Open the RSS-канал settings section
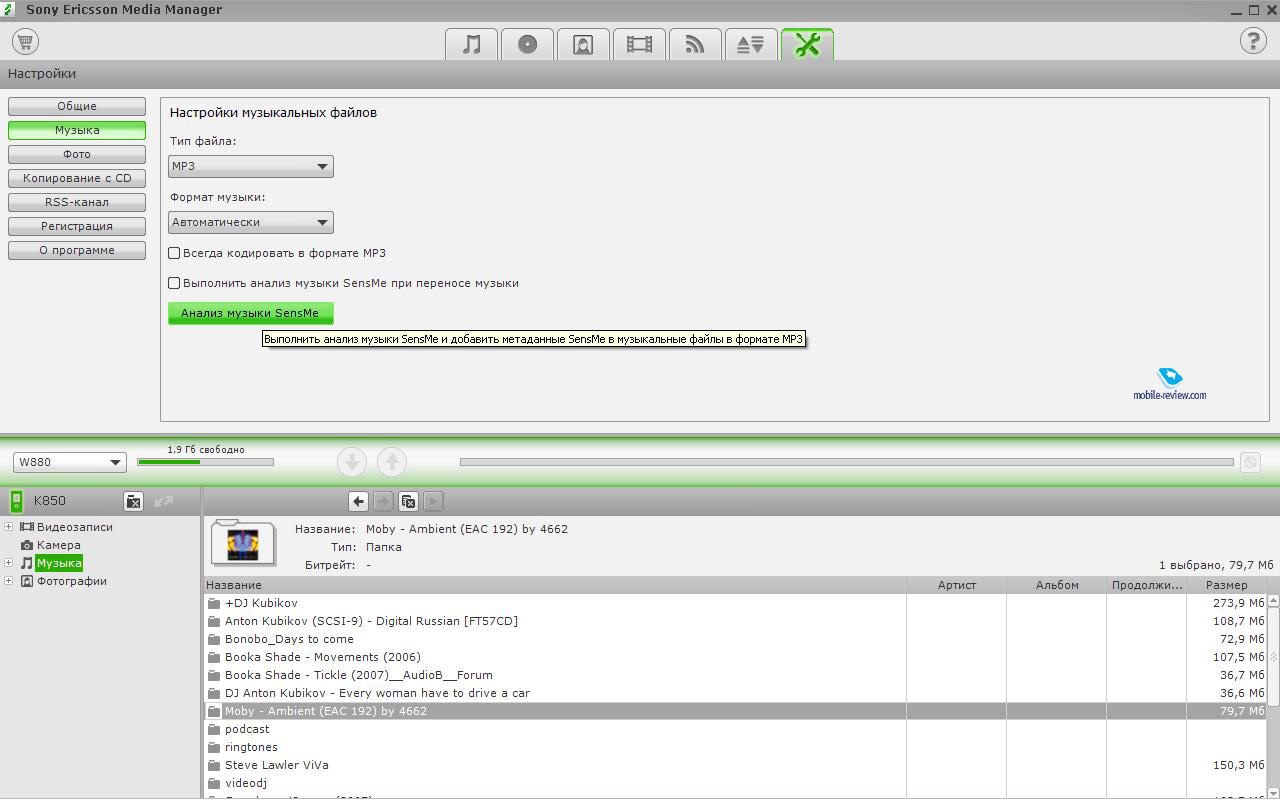 pyautogui.click(x=77, y=202)
